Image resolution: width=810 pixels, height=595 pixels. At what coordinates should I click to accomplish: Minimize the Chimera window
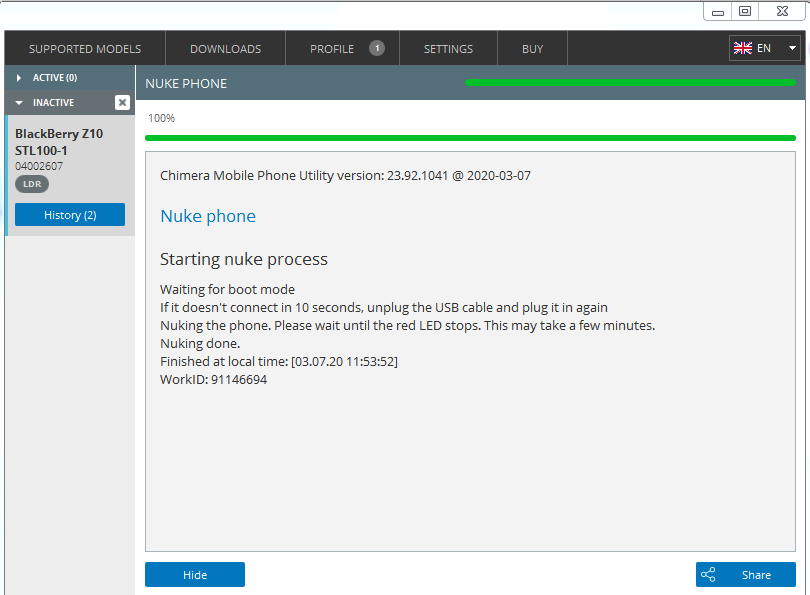(718, 12)
